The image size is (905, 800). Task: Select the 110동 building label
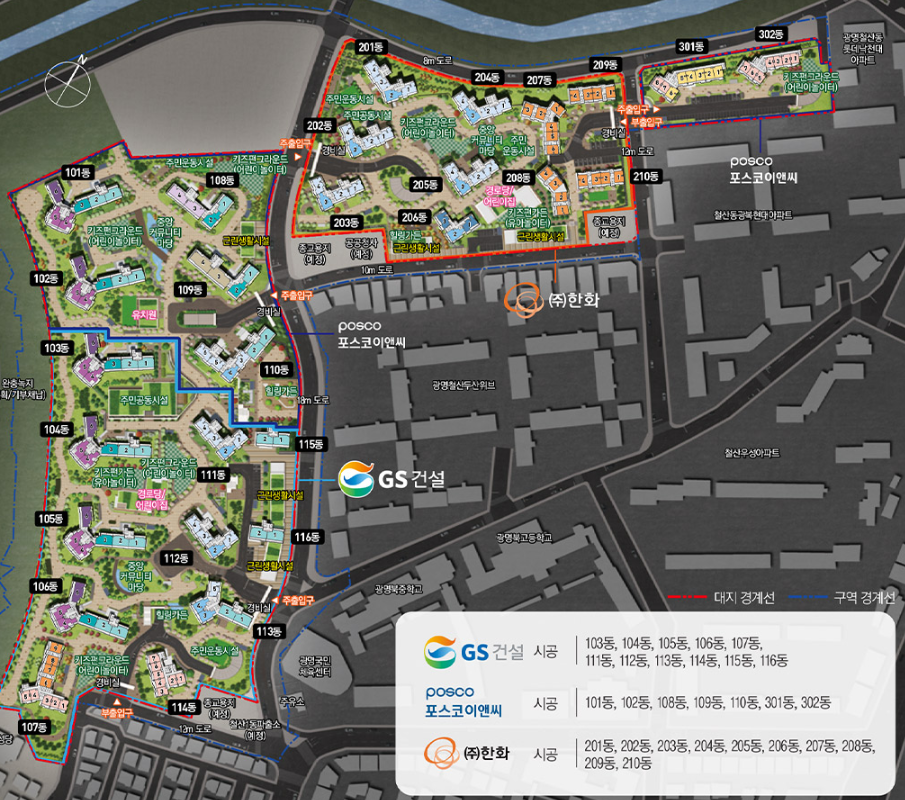coord(276,369)
